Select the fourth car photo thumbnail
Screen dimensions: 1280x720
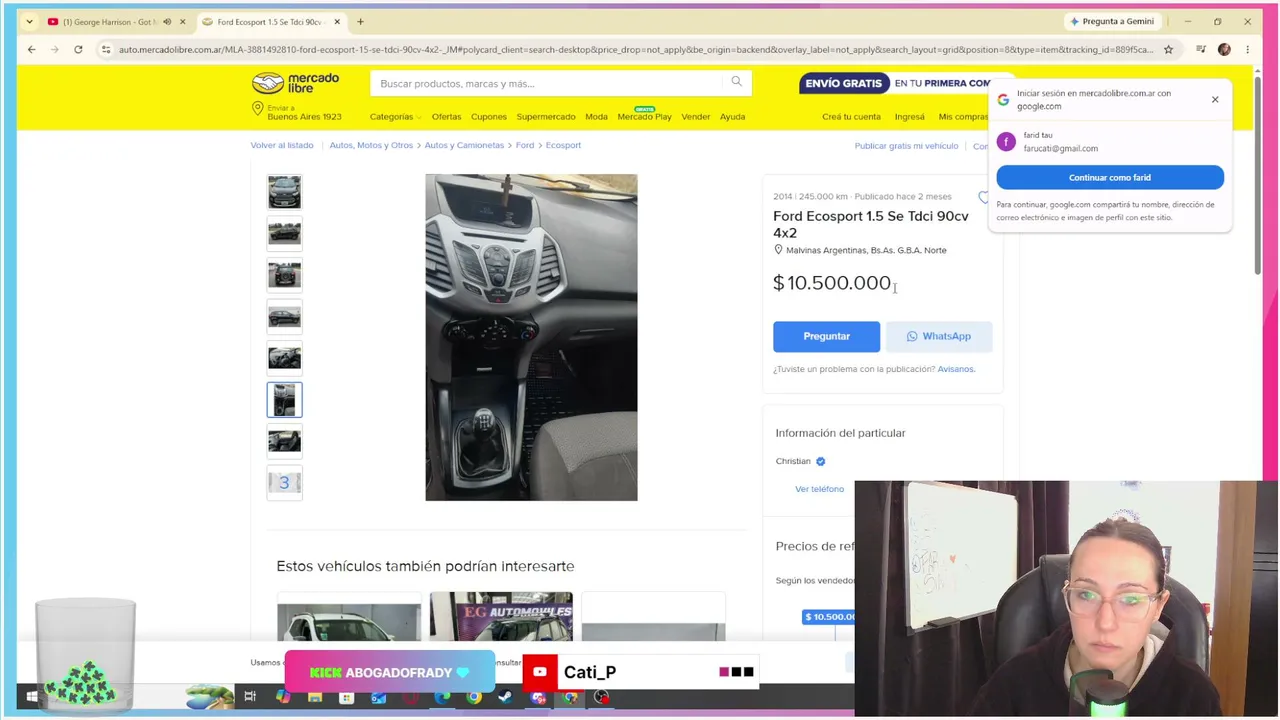pos(284,317)
